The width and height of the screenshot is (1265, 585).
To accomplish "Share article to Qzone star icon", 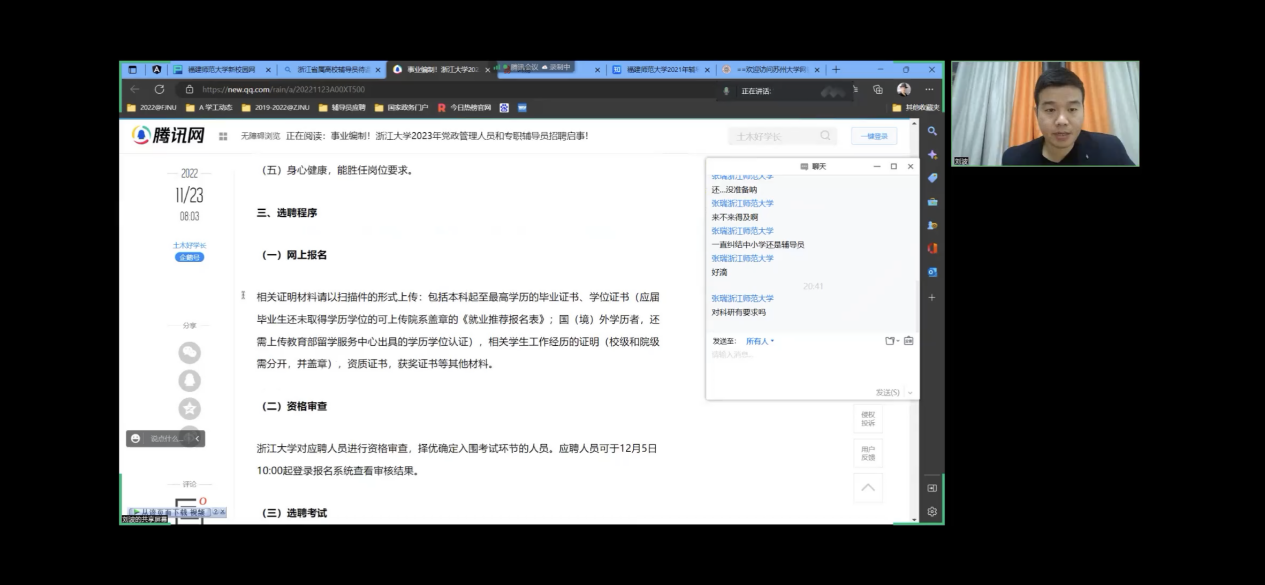I will pos(189,408).
